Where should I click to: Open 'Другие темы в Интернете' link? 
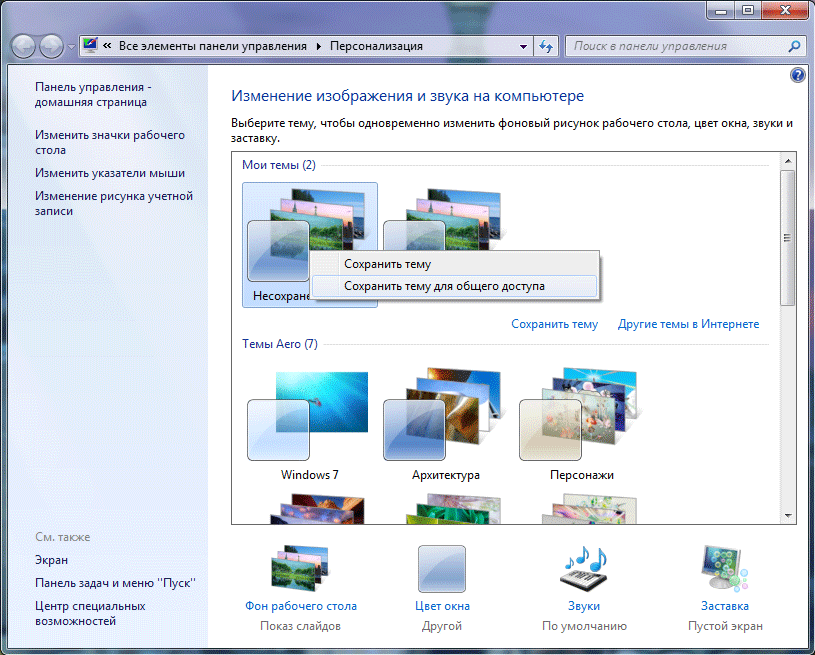pos(688,324)
